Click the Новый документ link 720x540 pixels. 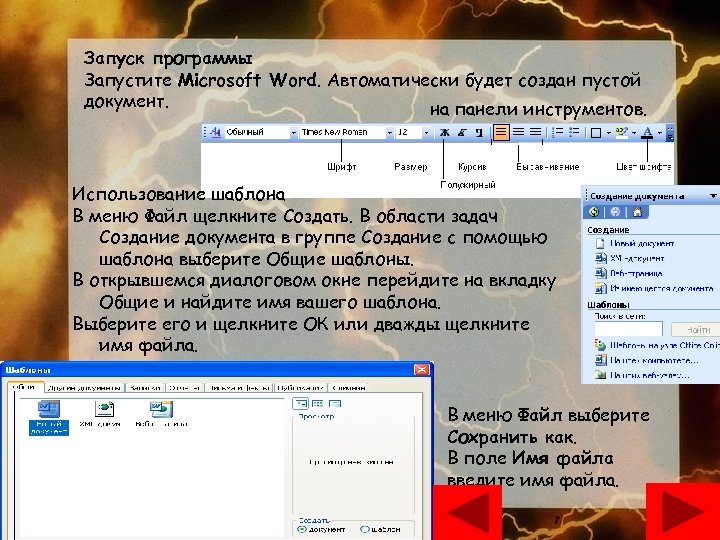(x=641, y=243)
